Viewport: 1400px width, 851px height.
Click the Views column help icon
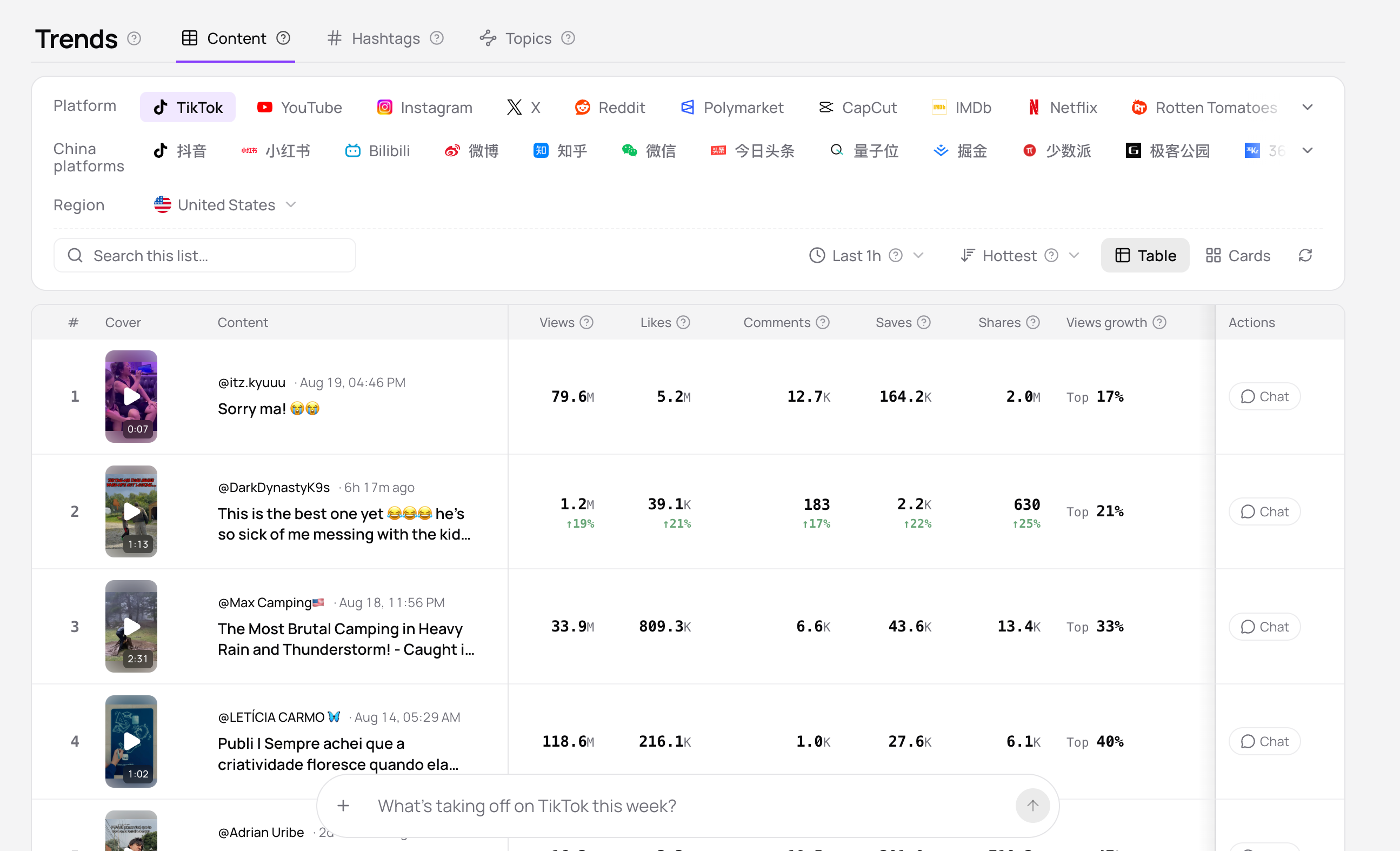(586, 322)
